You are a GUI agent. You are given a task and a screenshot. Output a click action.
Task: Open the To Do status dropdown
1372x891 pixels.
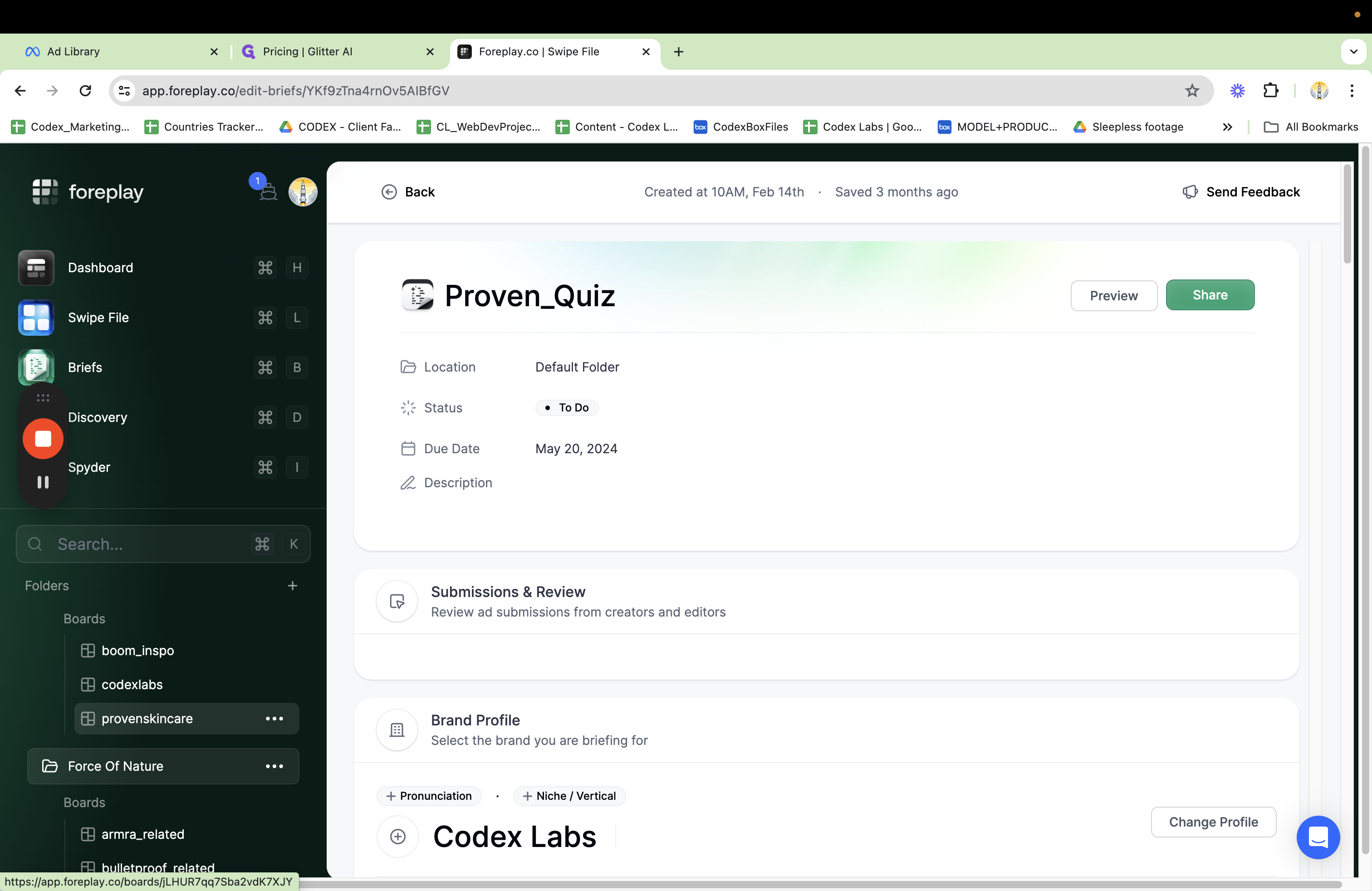coord(567,407)
